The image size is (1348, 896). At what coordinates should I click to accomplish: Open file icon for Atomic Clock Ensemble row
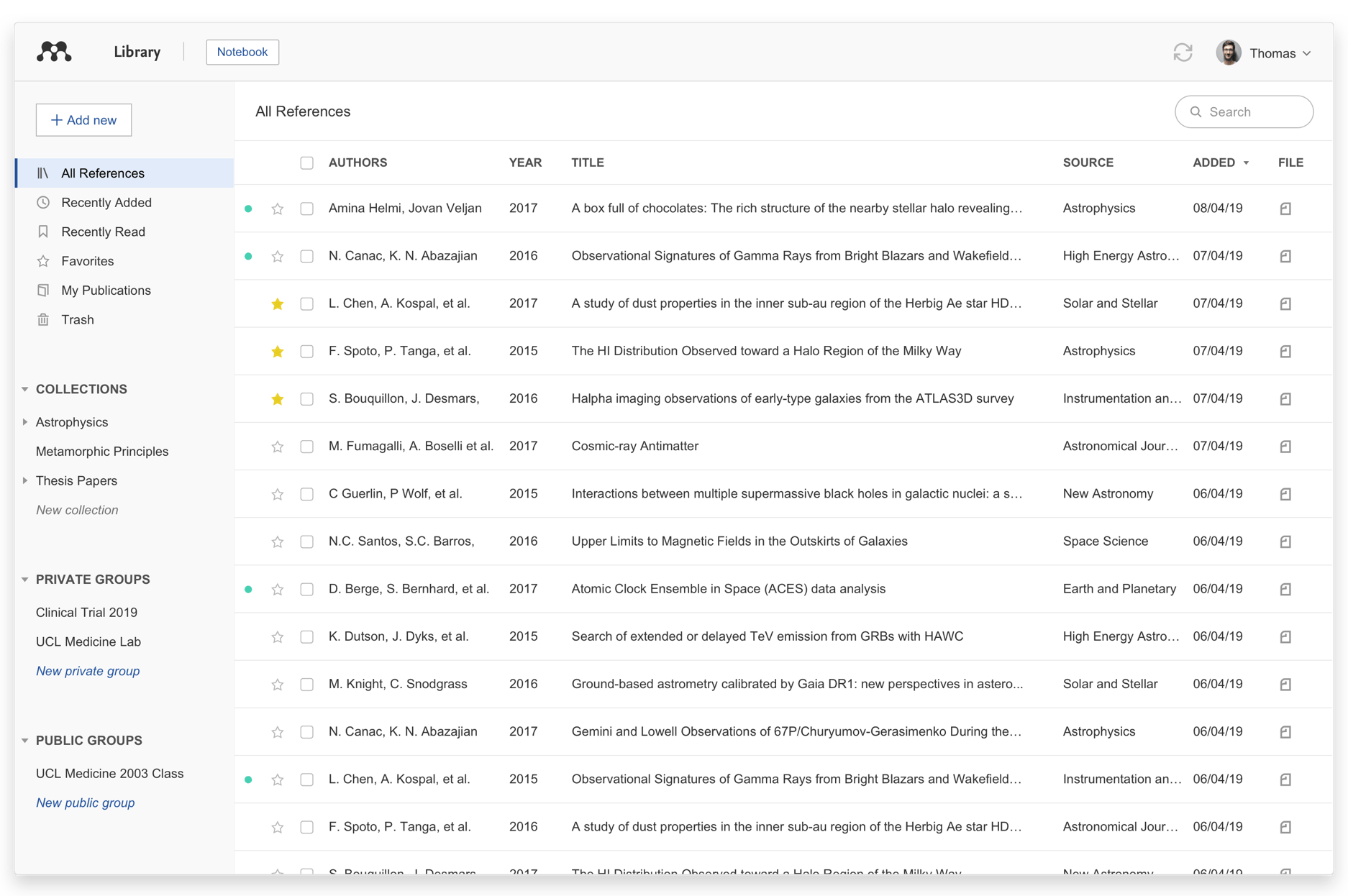pyautogui.click(x=1285, y=590)
